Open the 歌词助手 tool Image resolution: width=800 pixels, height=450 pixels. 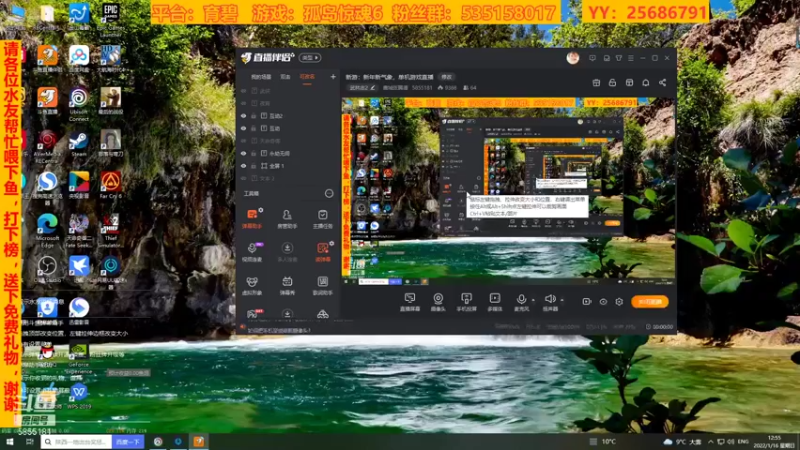322,285
